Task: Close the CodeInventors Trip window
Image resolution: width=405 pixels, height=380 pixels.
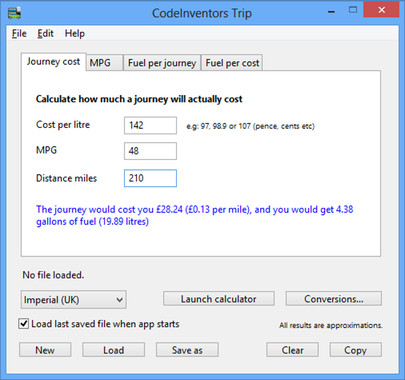Action: point(381,10)
